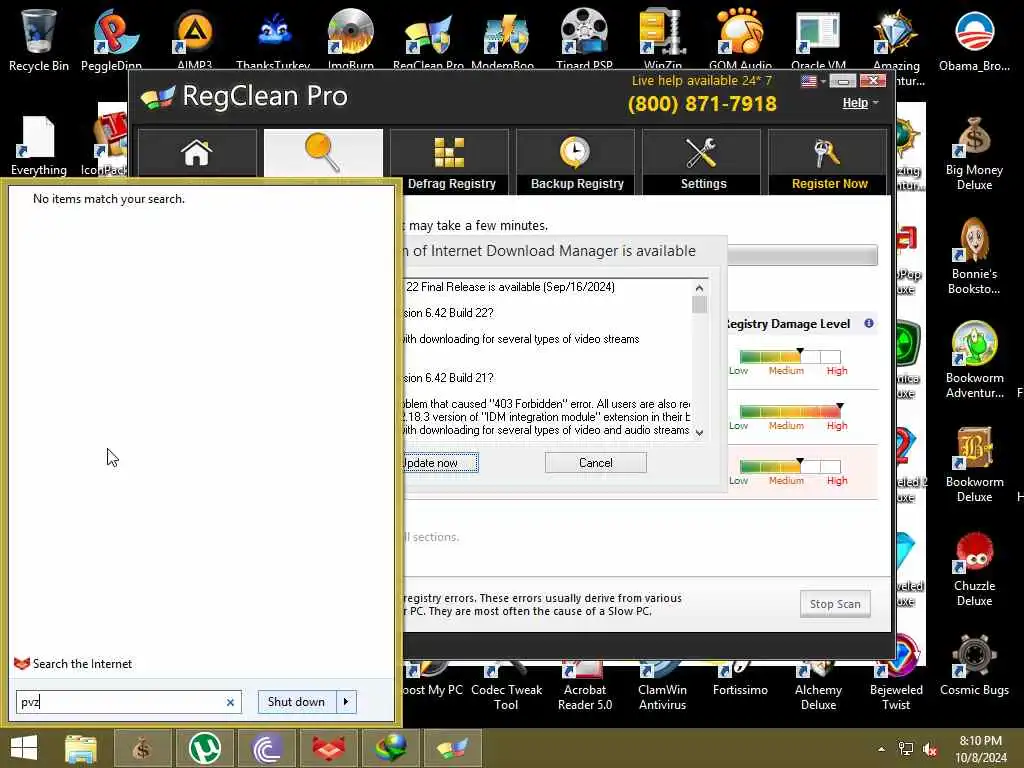Launch ImgBurn desktop shortcut
The width and height of the screenshot is (1024, 768).
pos(351,39)
